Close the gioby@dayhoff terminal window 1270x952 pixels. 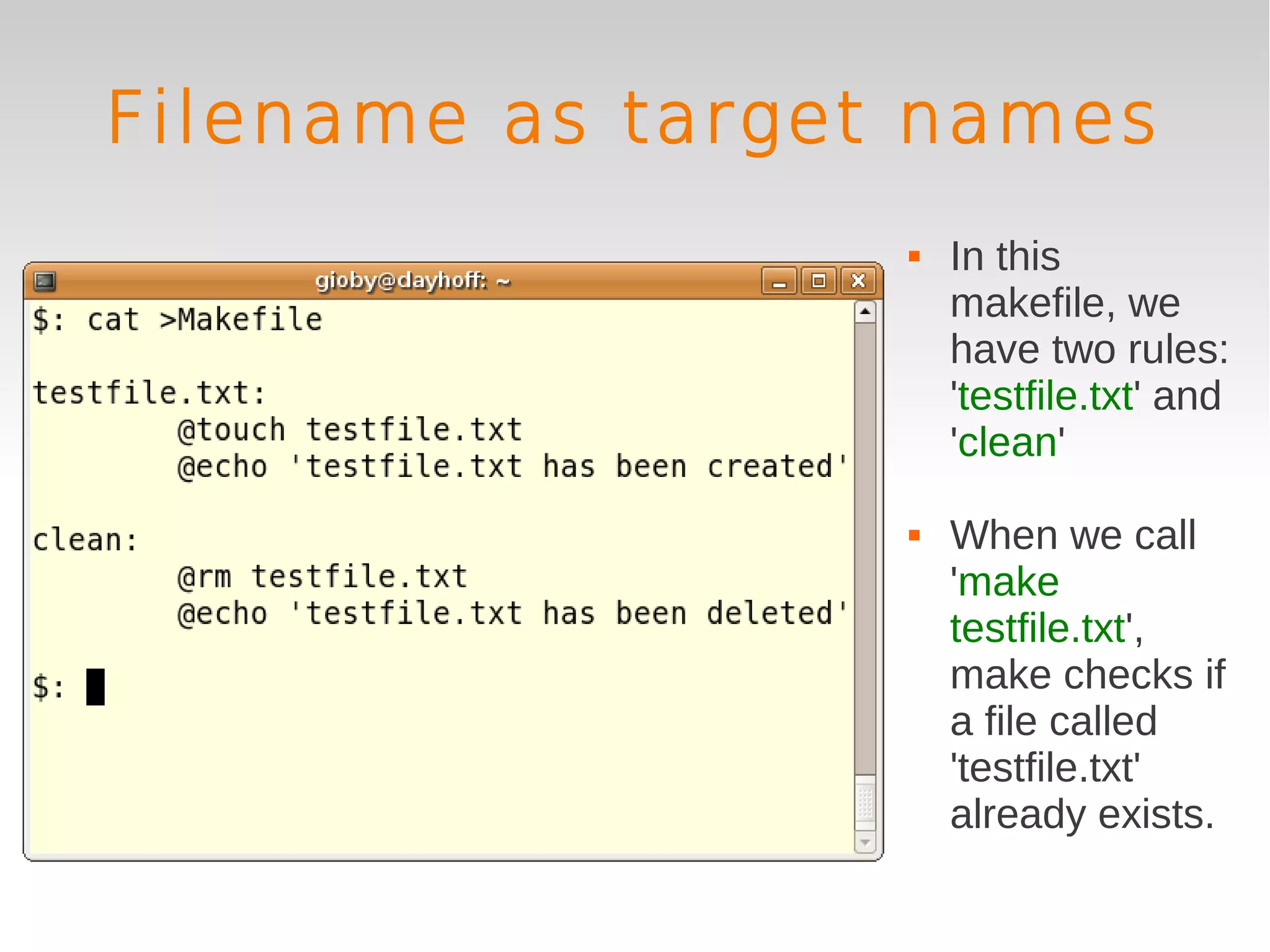pos(858,282)
